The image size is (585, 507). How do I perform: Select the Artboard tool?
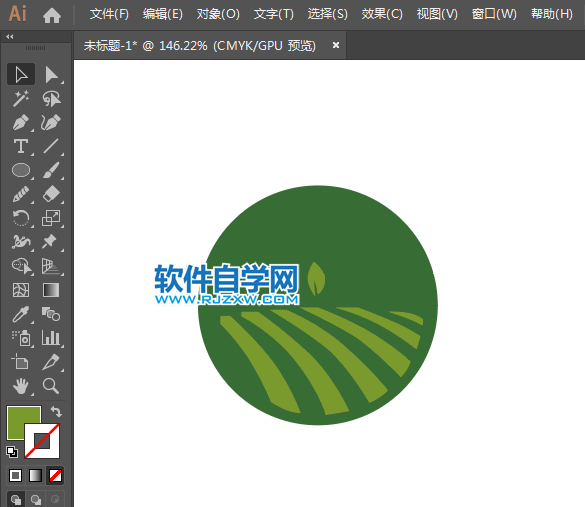pos(21,362)
